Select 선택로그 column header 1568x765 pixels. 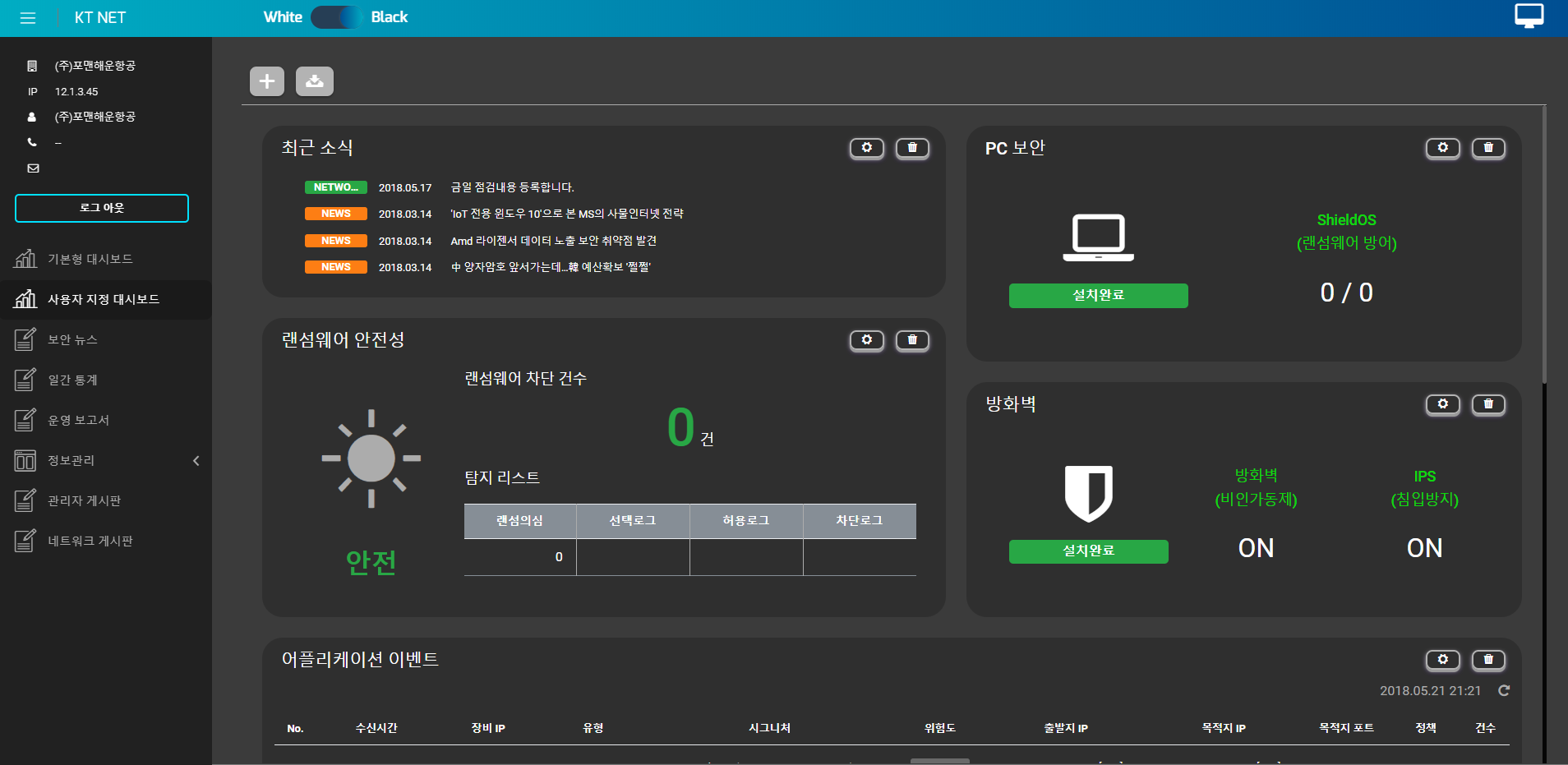[x=633, y=521]
